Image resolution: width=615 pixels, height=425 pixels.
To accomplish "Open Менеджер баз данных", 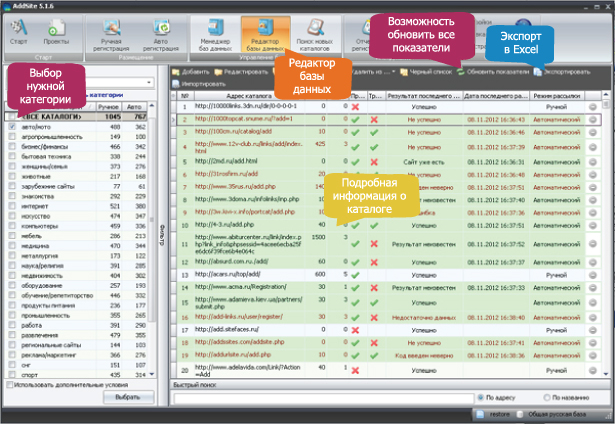I will tap(215, 35).
